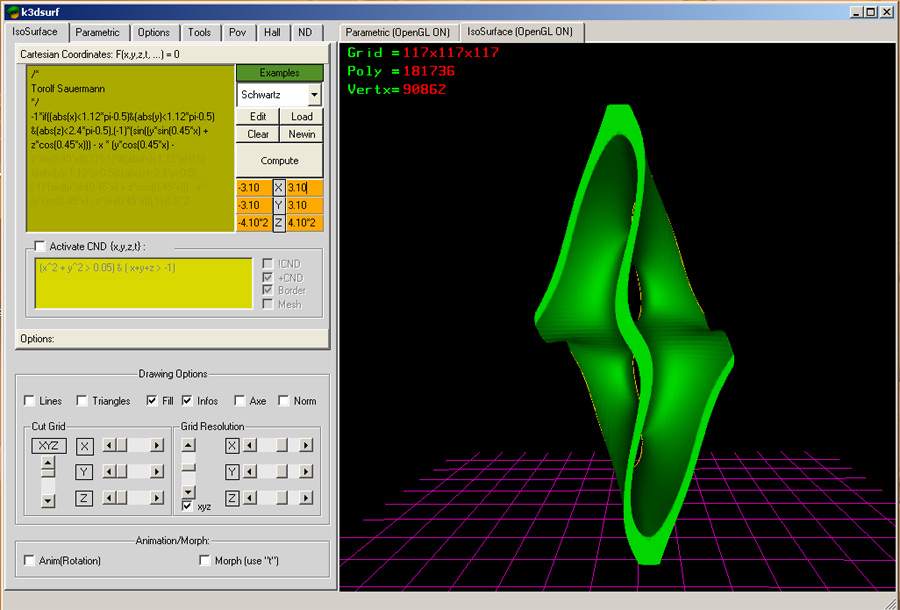The height and width of the screenshot is (610, 900).
Task: Click the X minimum field -3.10
Action: tap(254, 188)
